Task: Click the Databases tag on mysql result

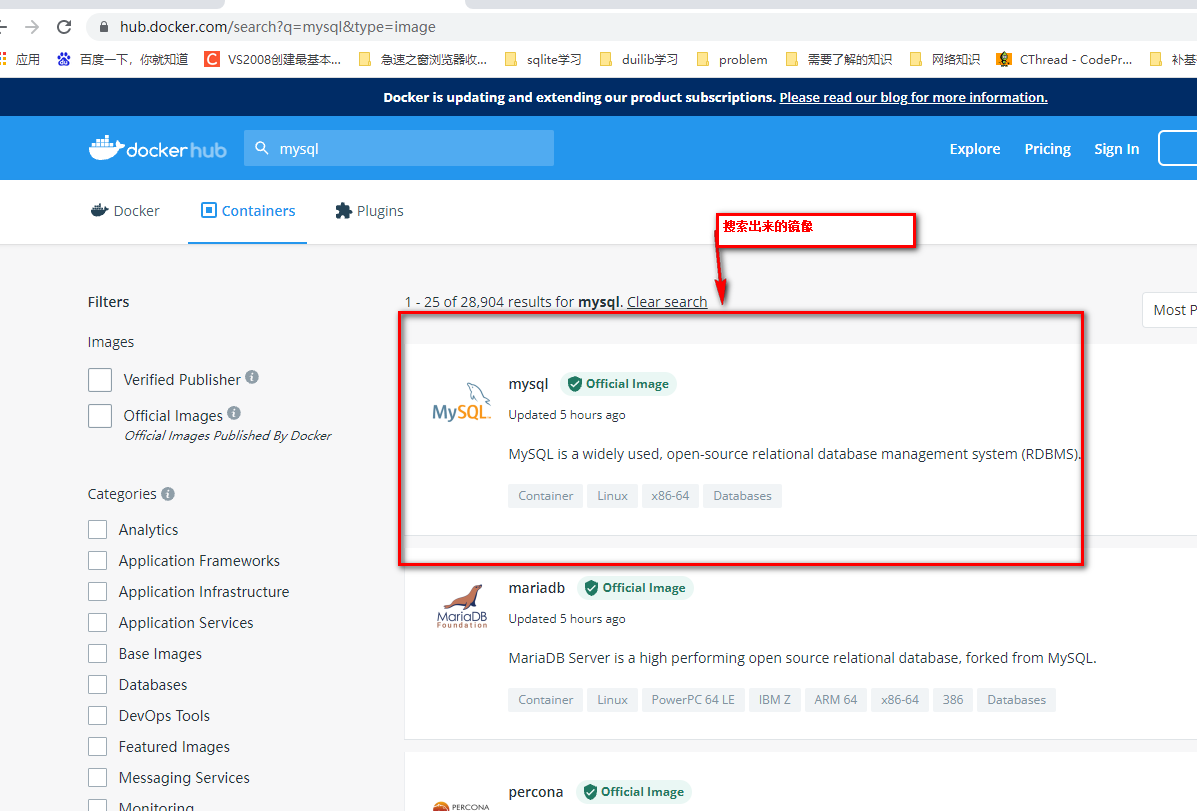Action: (742, 496)
